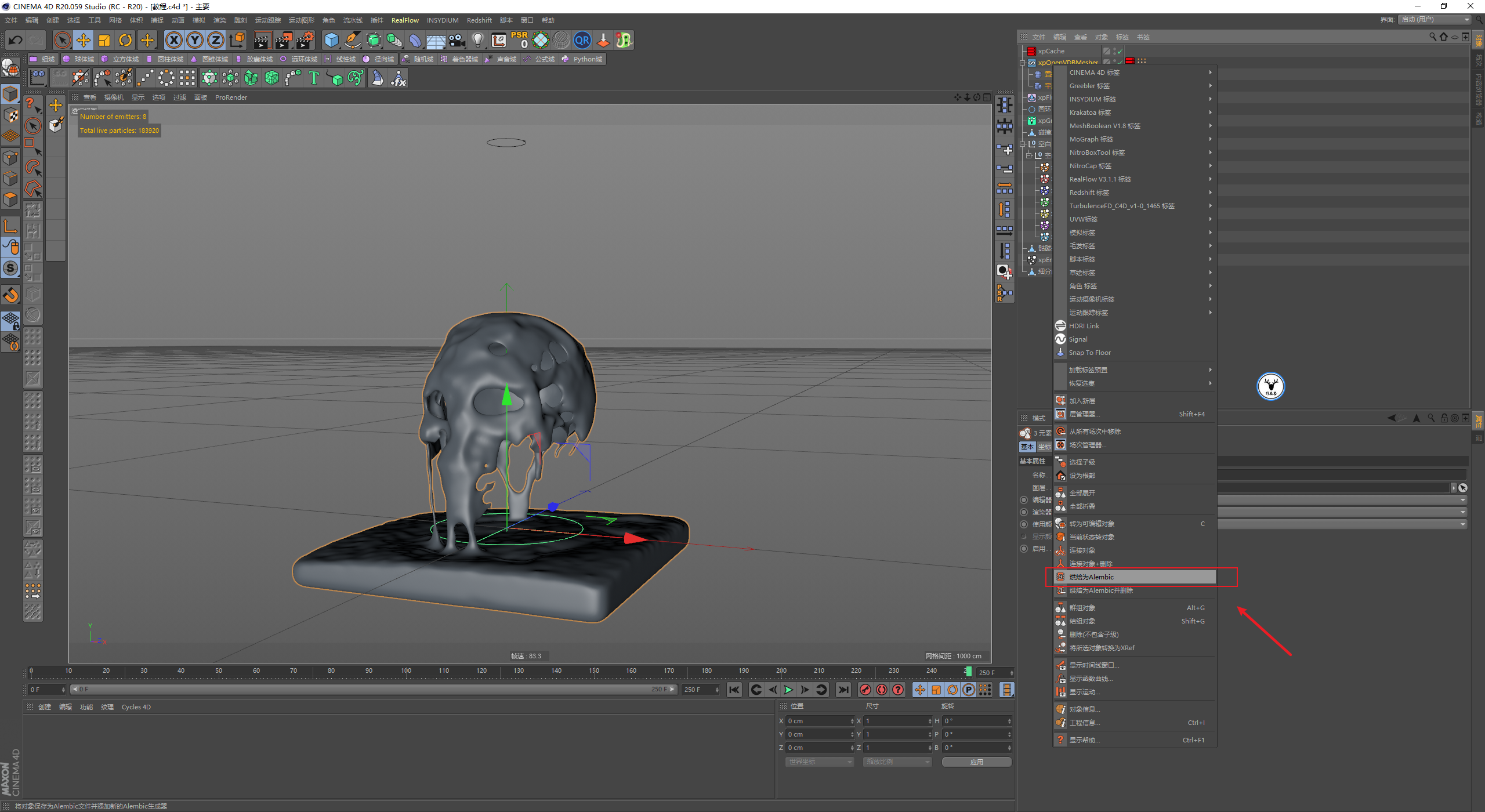This screenshot has height=812, width=1485.
Task: Toggle the xpCache enable green checkmark
Action: (1120, 51)
